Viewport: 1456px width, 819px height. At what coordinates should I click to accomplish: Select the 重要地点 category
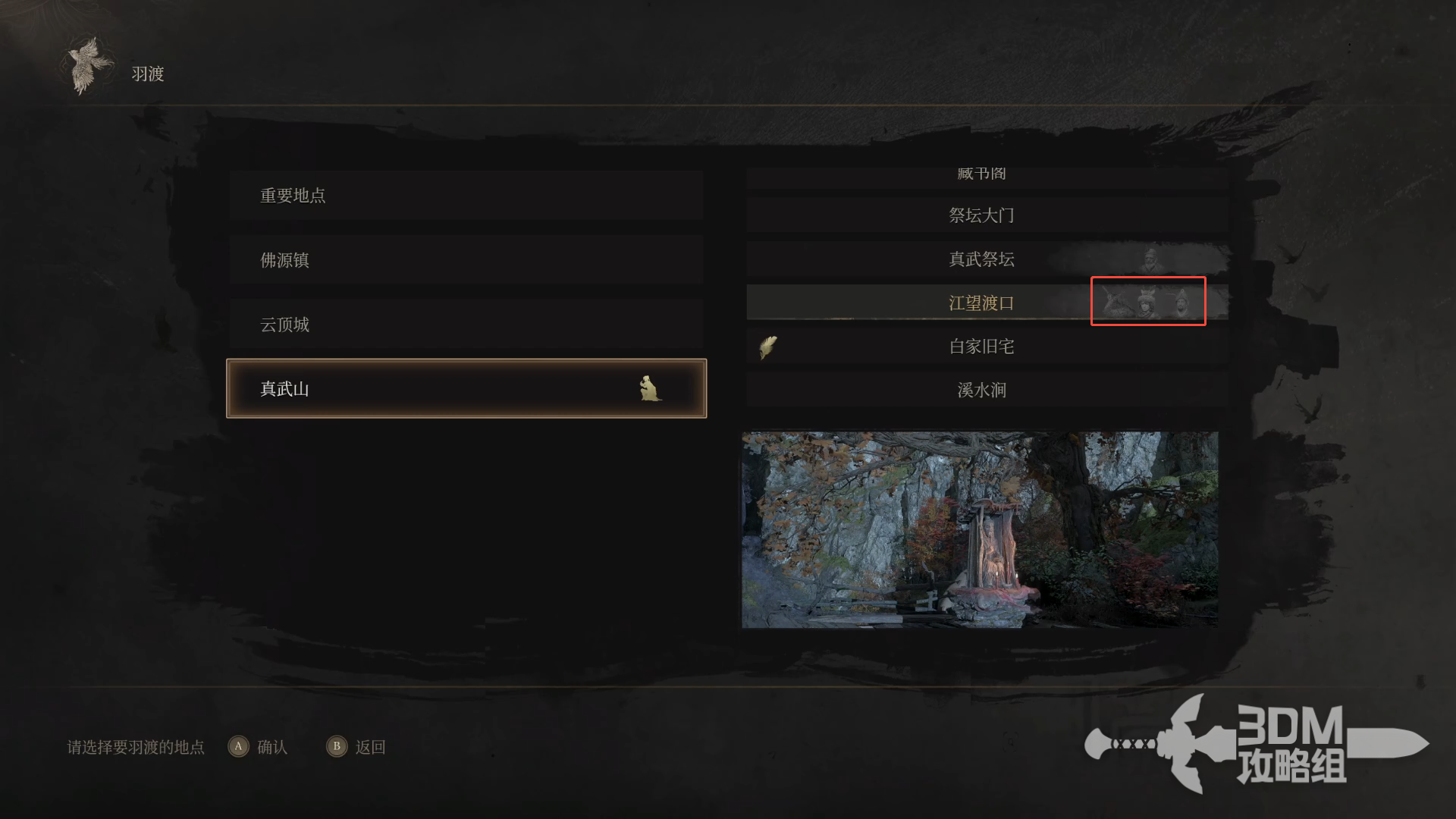point(466,196)
